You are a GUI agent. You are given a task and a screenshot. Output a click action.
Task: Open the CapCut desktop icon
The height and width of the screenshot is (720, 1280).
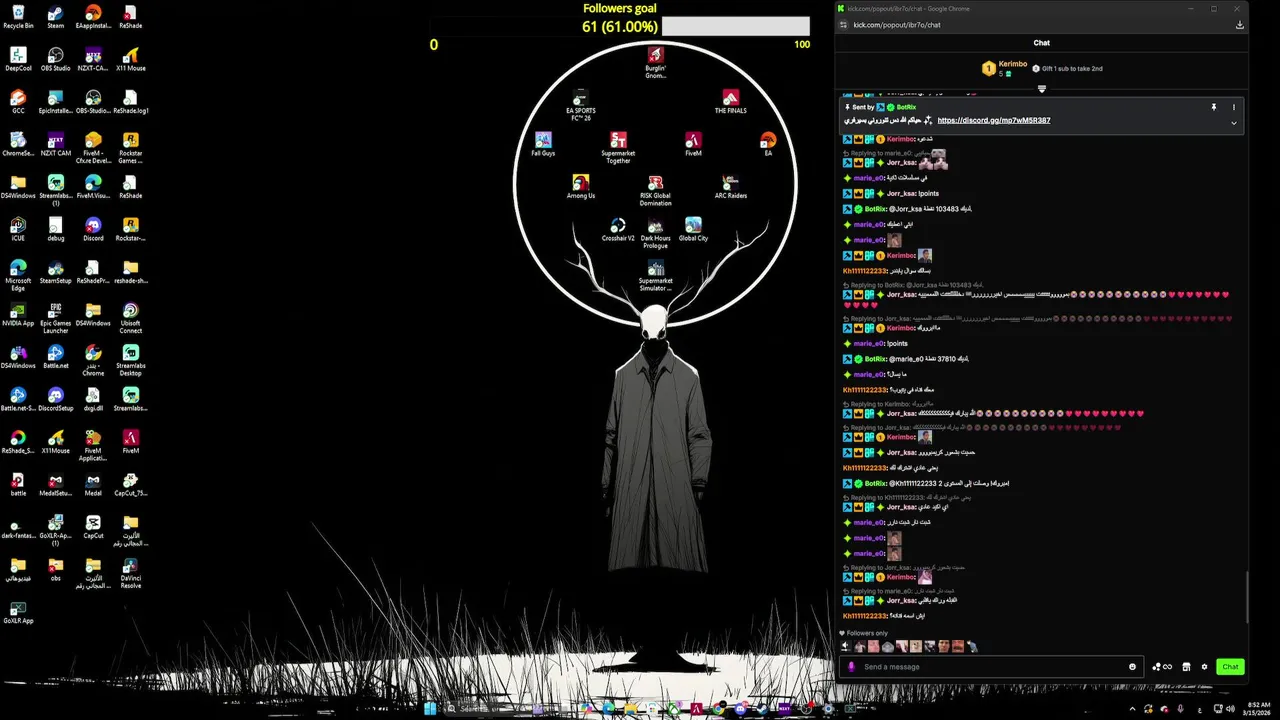click(93, 527)
